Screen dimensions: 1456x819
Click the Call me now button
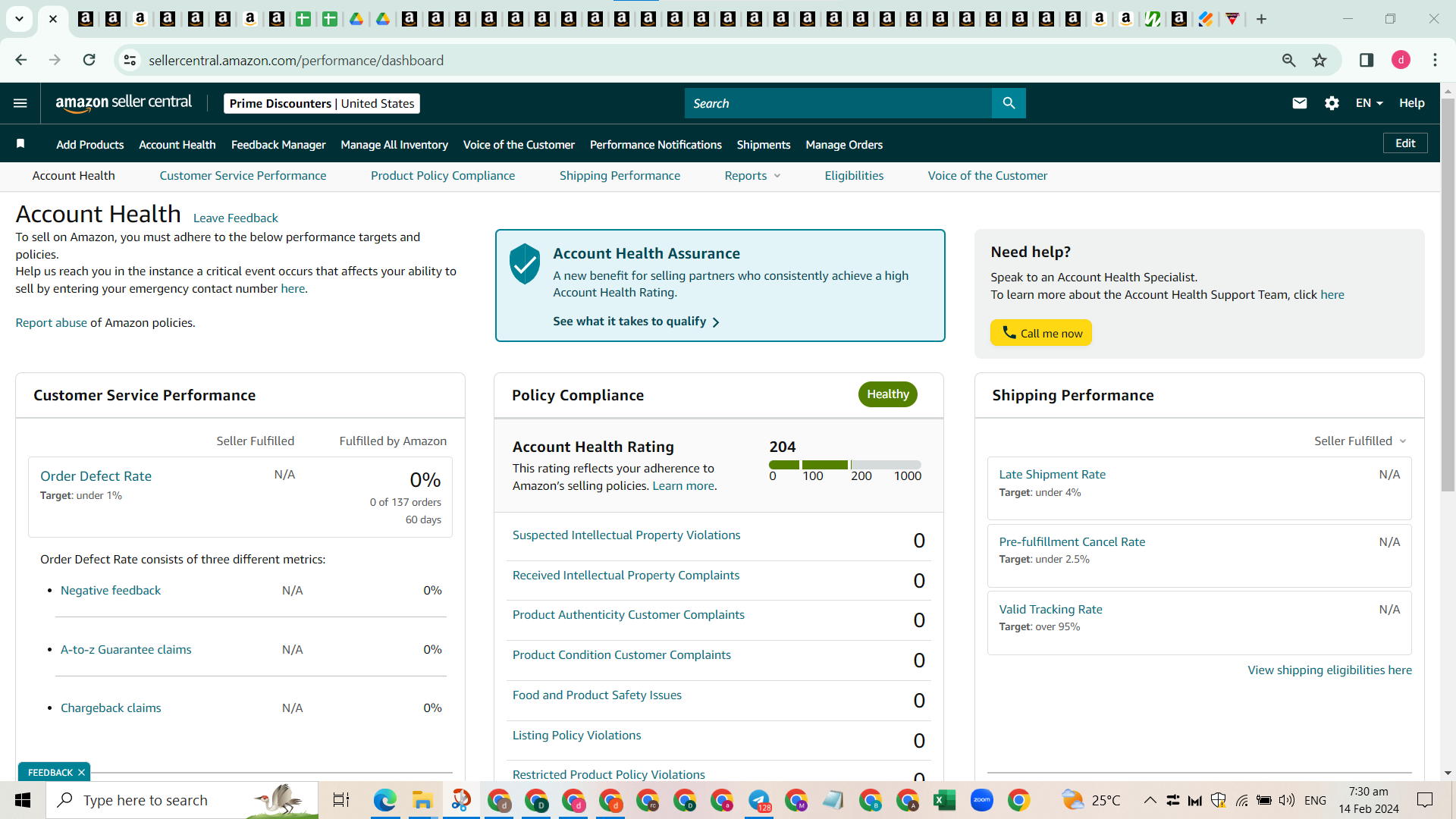click(1040, 333)
